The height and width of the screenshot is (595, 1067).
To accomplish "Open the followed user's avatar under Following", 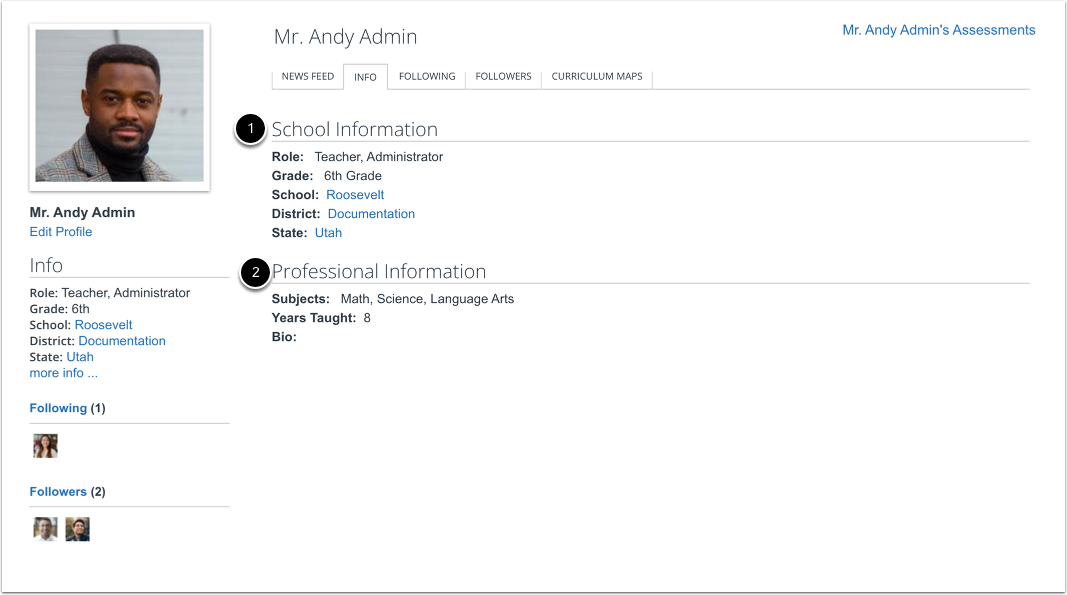I will pos(45,445).
